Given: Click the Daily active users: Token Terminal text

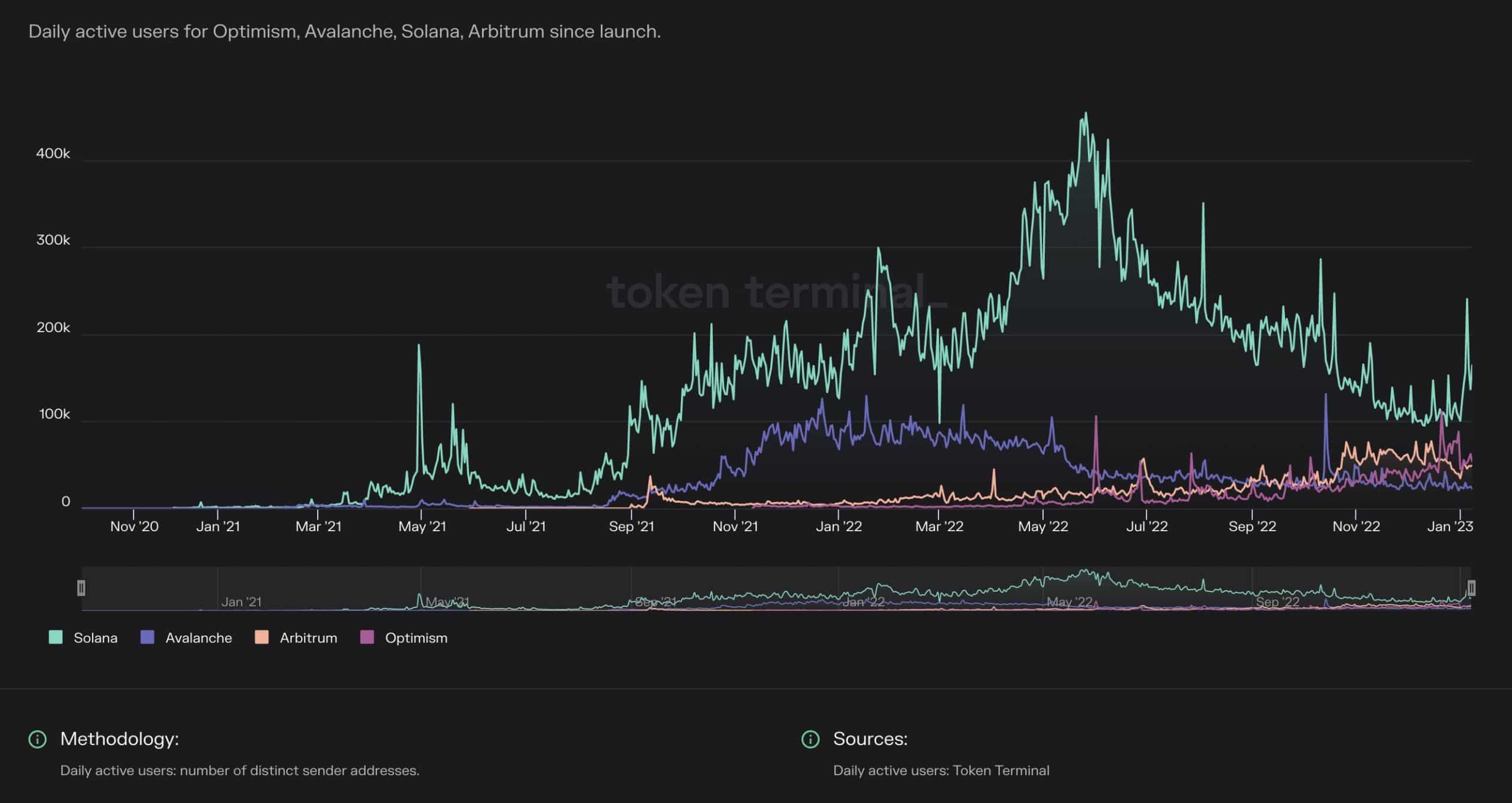Looking at the screenshot, I should [x=941, y=771].
